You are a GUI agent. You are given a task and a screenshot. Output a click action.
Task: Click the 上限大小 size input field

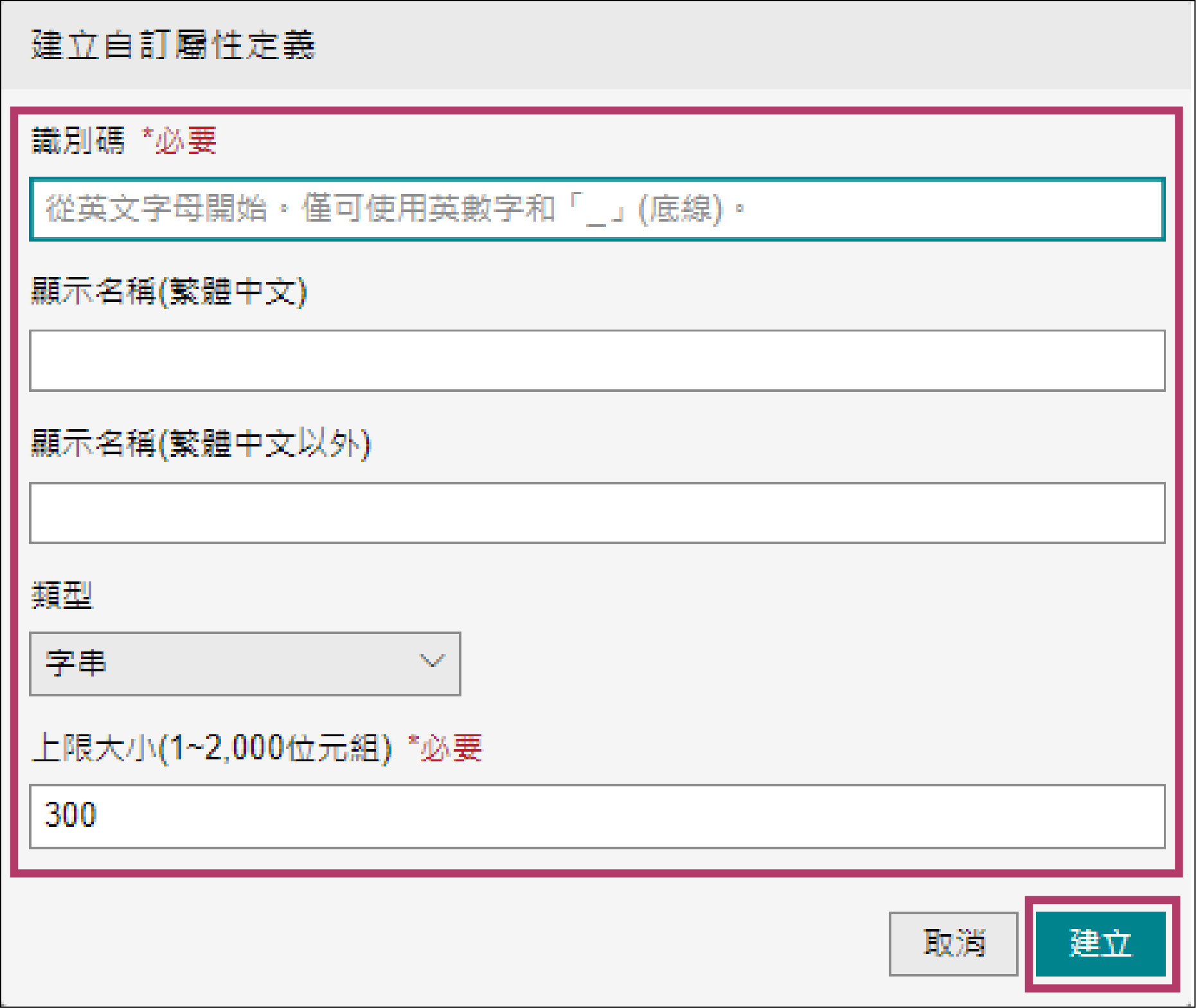click(596, 816)
